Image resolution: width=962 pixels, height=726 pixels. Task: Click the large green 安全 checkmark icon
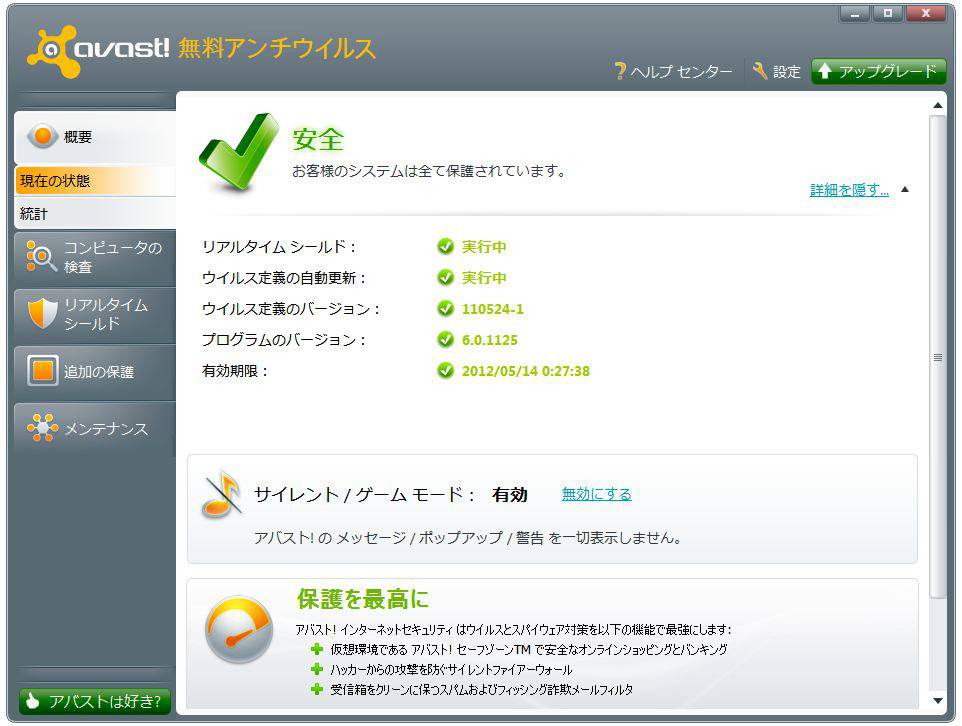tap(238, 152)
